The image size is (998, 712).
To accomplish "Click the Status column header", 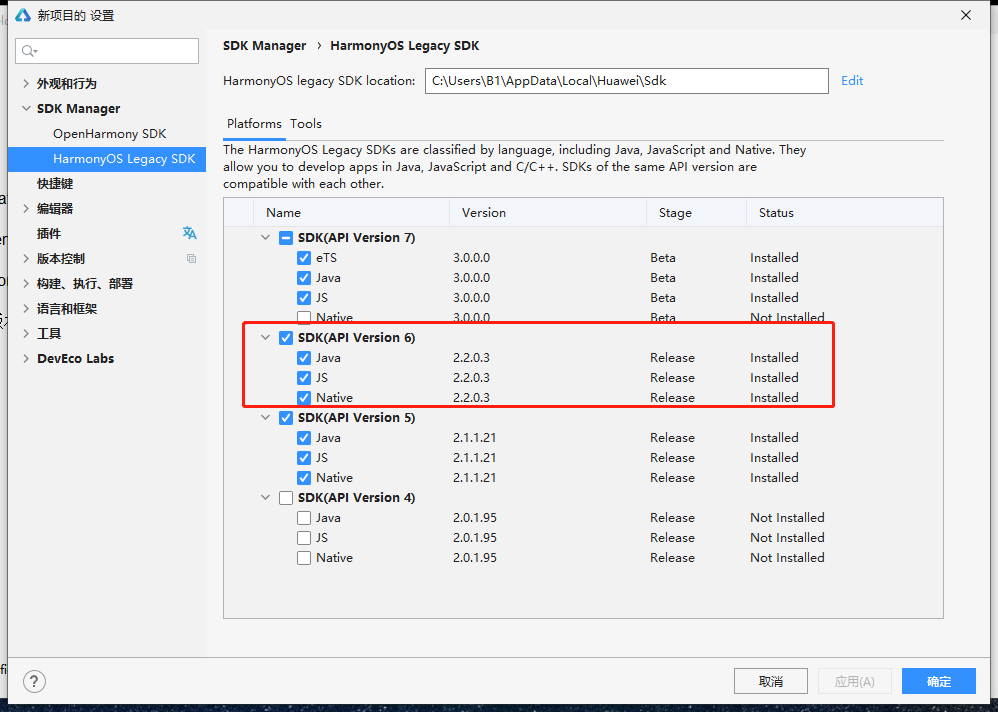I will pos(845,213).
